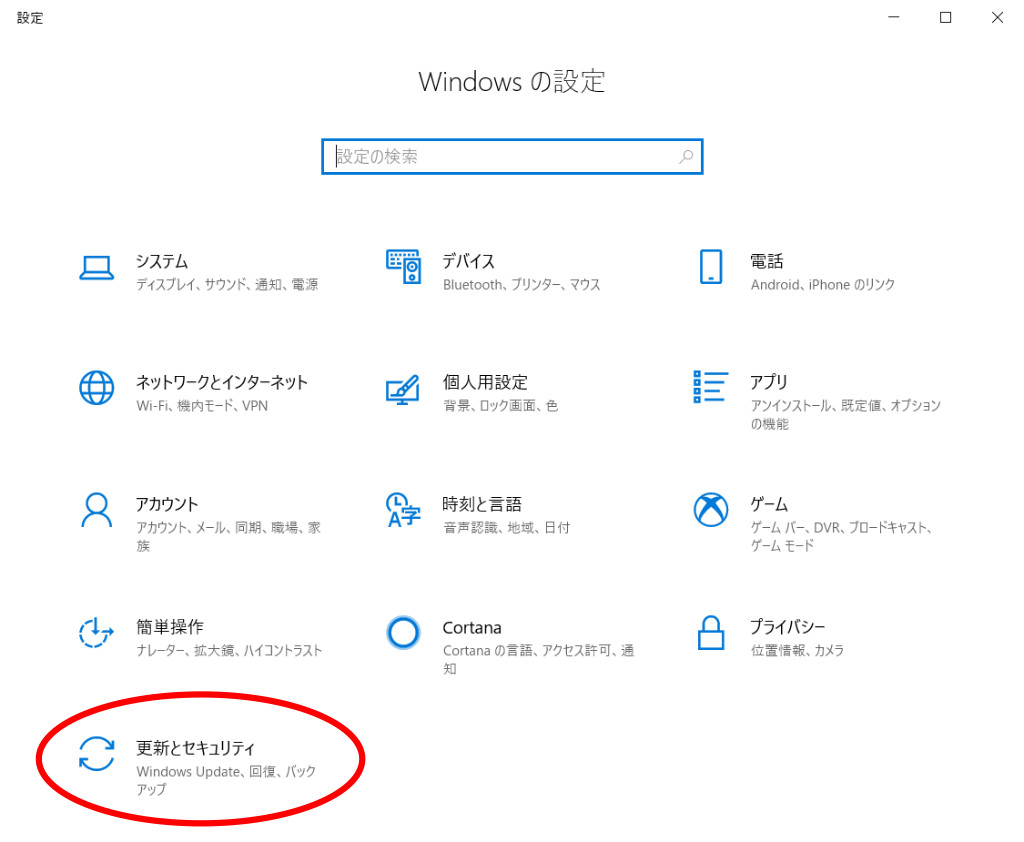The width and height of the screenshot is (1024, 842).
Task: Click 'Windows Update、回復、バックアップ' description
Action: [227, 781]
